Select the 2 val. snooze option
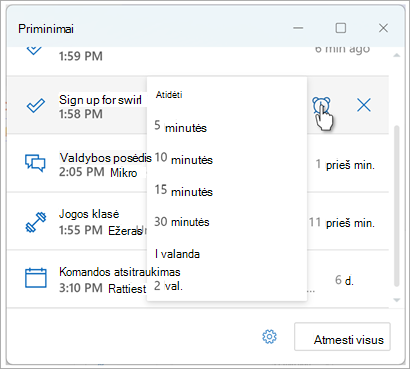 [168, 286]
